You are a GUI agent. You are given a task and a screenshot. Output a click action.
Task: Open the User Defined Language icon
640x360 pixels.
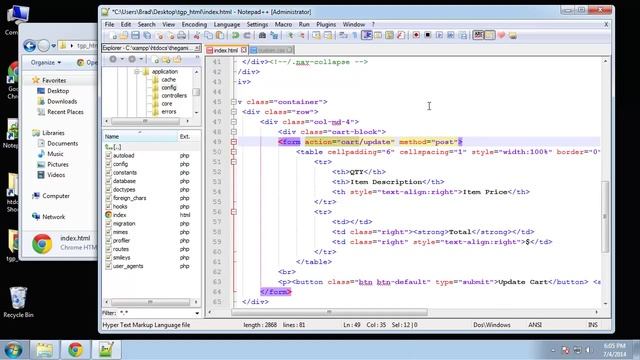coord(378,36)
